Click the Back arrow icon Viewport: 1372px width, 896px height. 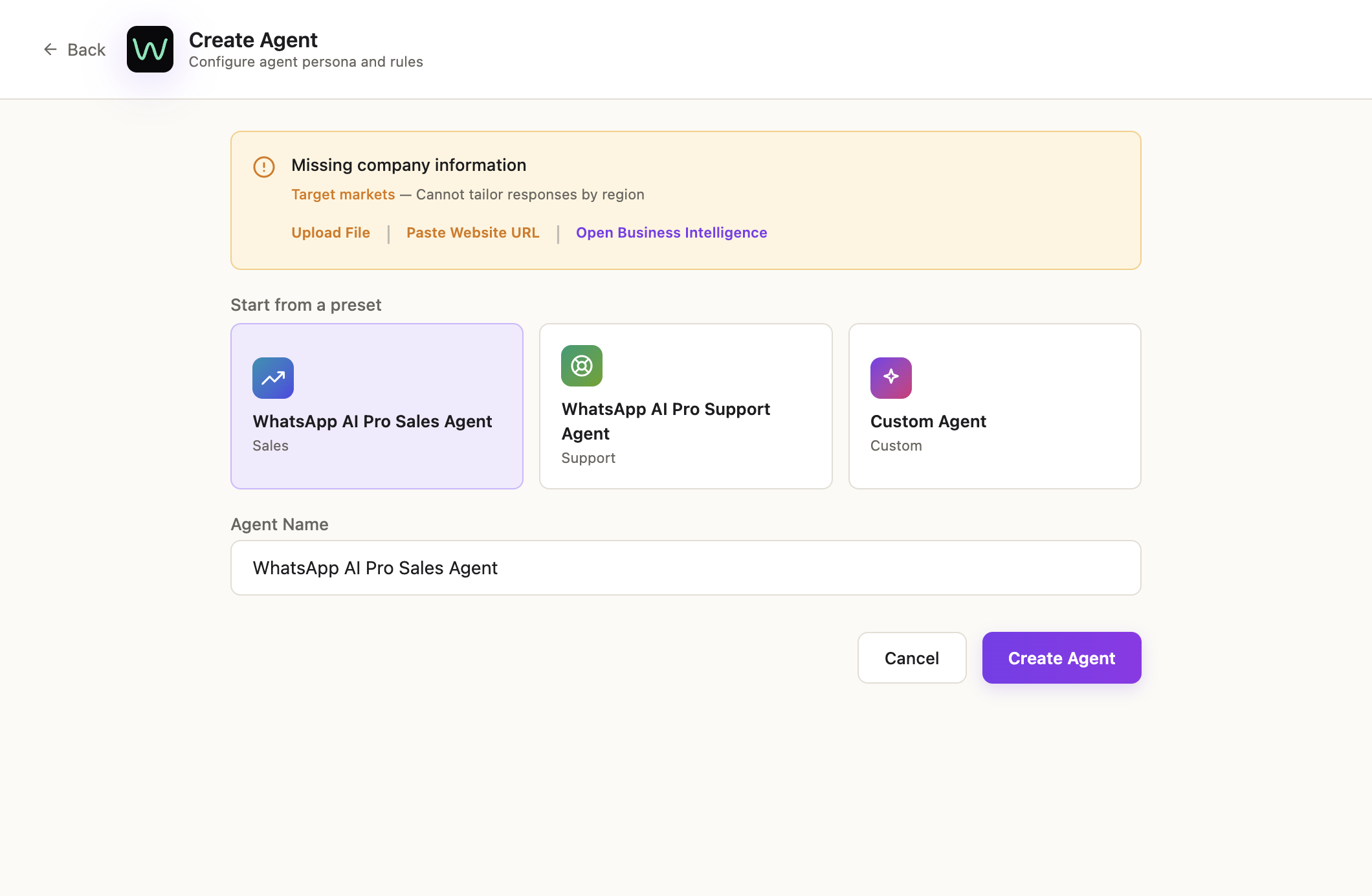pyautogui.click(x=50, y=49)
